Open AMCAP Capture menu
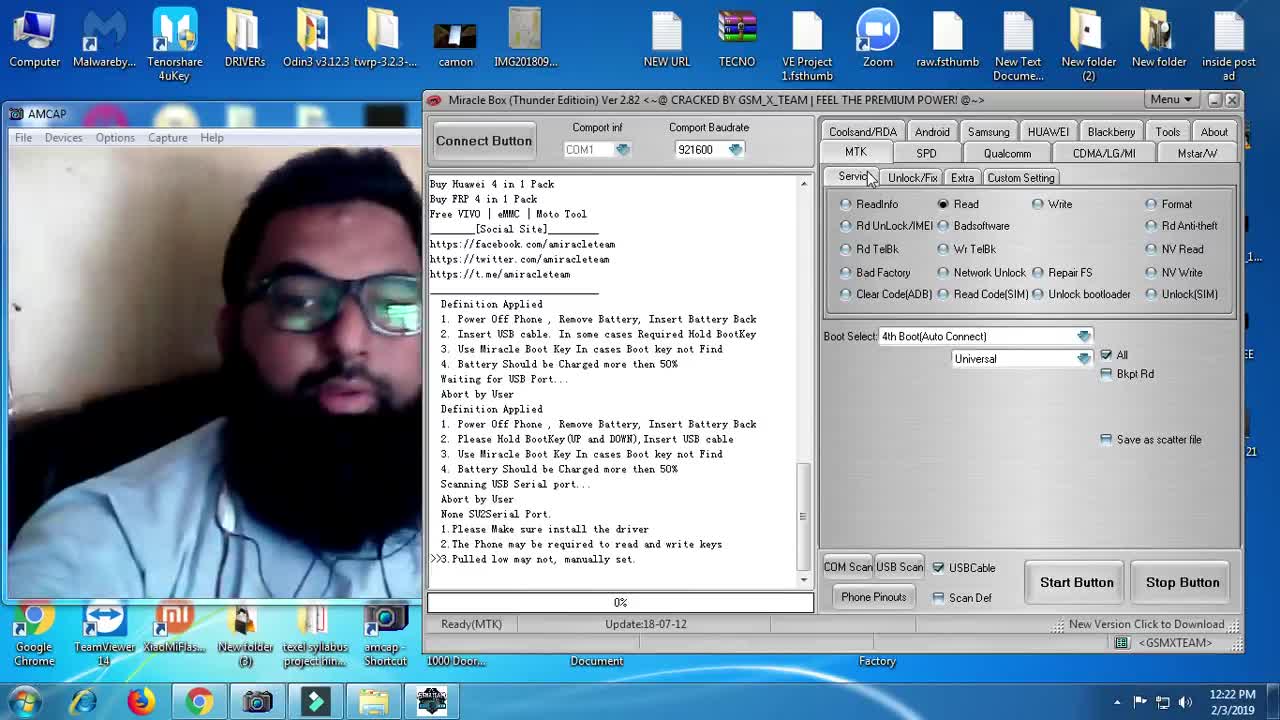 click(x=167, y=138)
